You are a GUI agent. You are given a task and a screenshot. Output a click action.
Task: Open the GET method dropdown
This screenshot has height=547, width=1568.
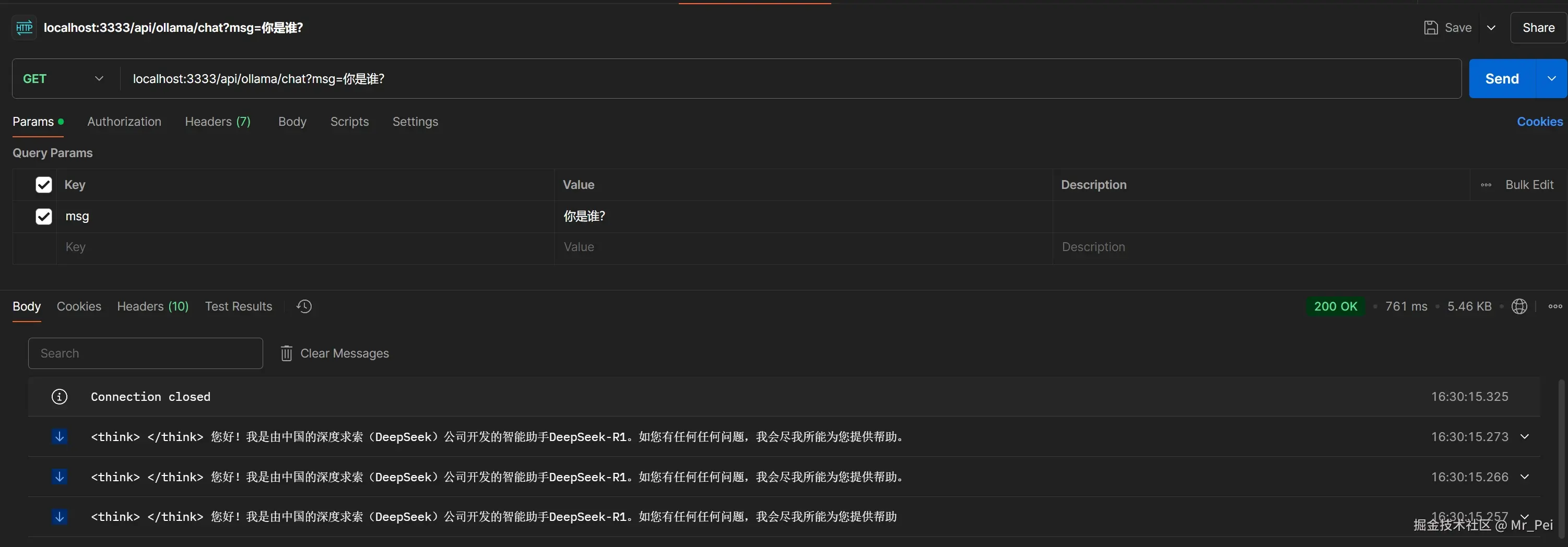click(x=99, y=78)
